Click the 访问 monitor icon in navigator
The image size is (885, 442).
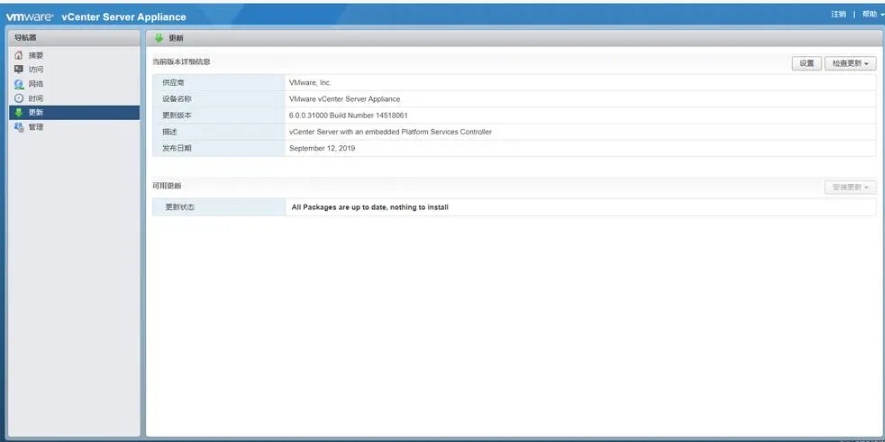point(19,69)
